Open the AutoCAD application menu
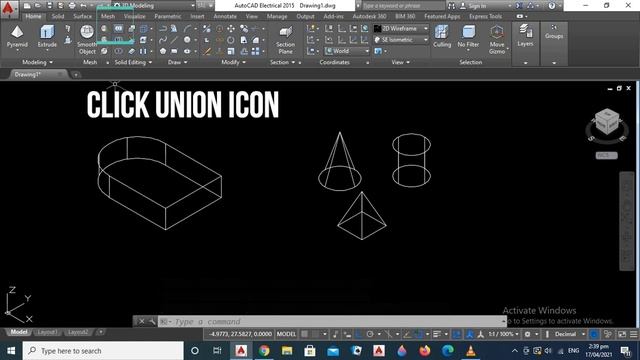The image size is (640, 360). pyautogui.click(x=8, y=8)
